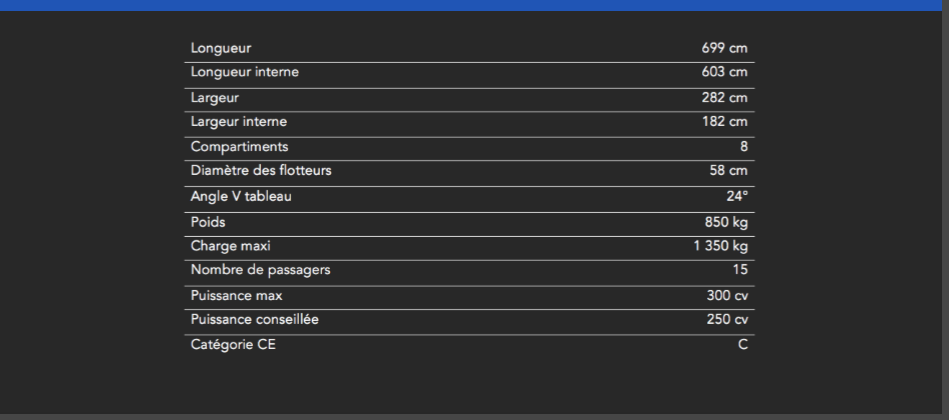
Task: Click the Poids row label
Action: pos(208,221)
